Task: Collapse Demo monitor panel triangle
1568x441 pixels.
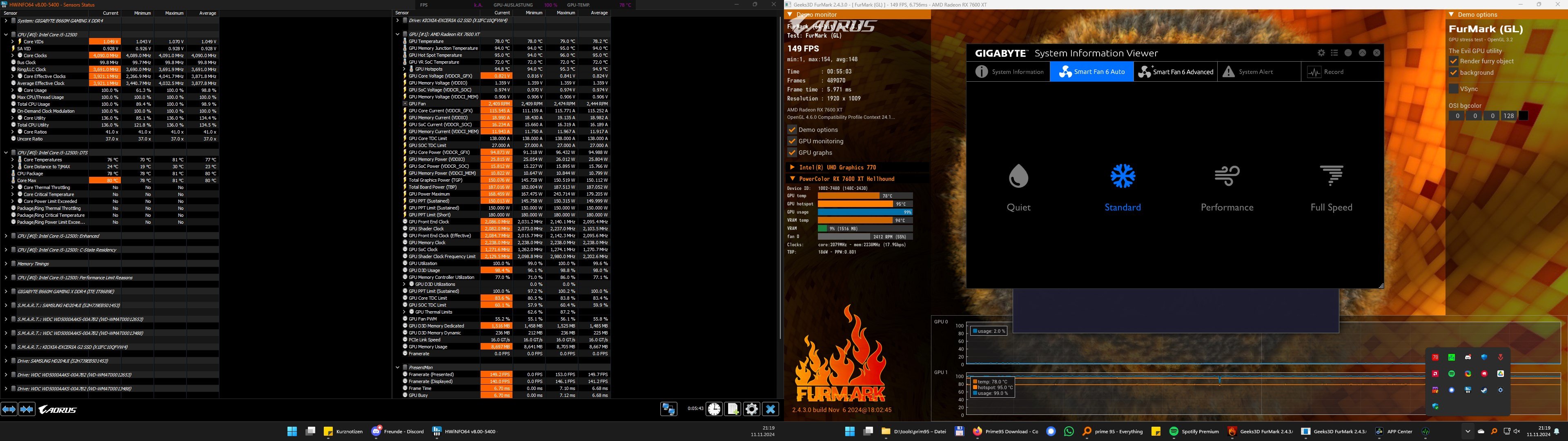Action: click(x=789, y=15)
